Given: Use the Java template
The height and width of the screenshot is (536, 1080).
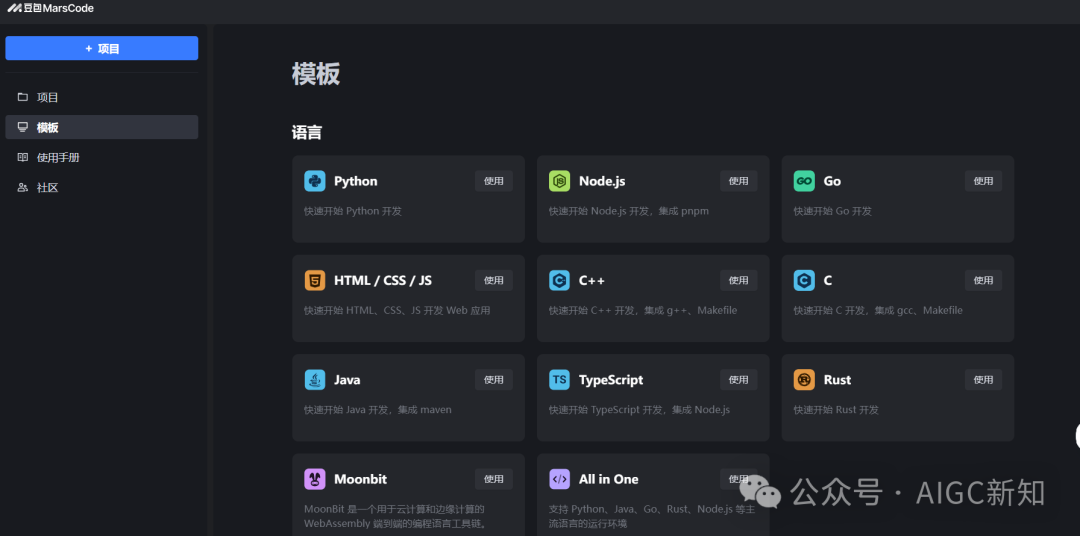Looking at the screenshot, I should tap(494, 380).
